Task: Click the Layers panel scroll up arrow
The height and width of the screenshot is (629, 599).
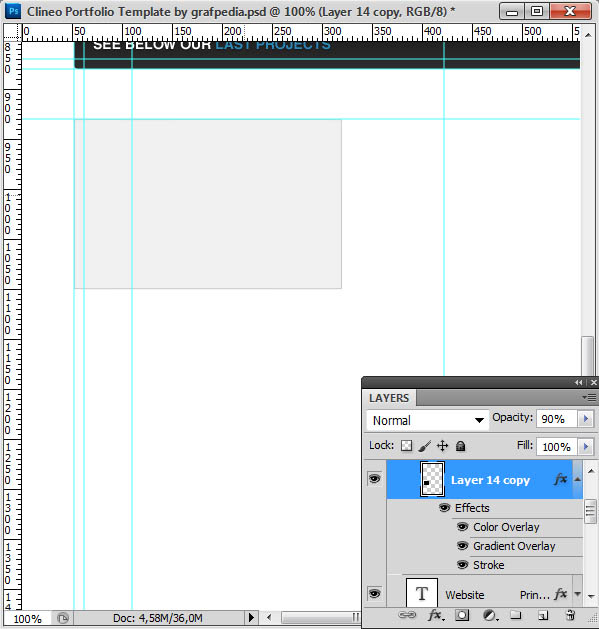Action: point(591,471)
